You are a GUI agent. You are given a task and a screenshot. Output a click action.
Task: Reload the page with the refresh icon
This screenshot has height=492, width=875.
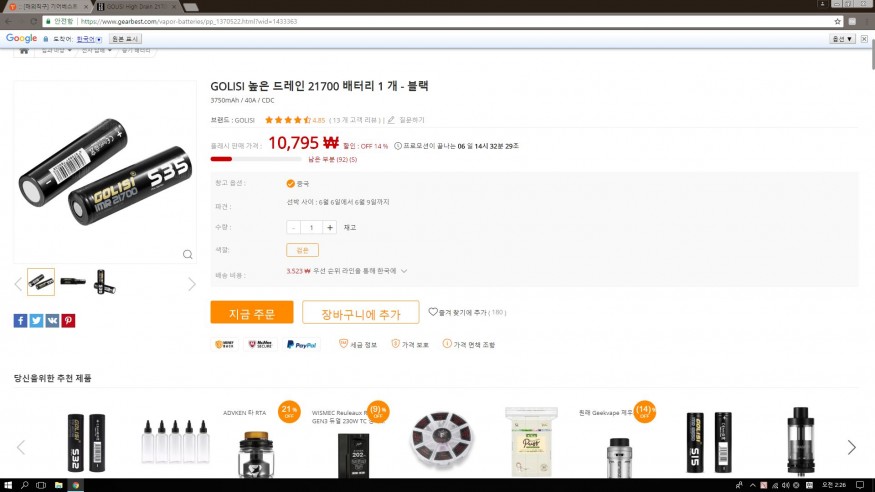(33, 21)
